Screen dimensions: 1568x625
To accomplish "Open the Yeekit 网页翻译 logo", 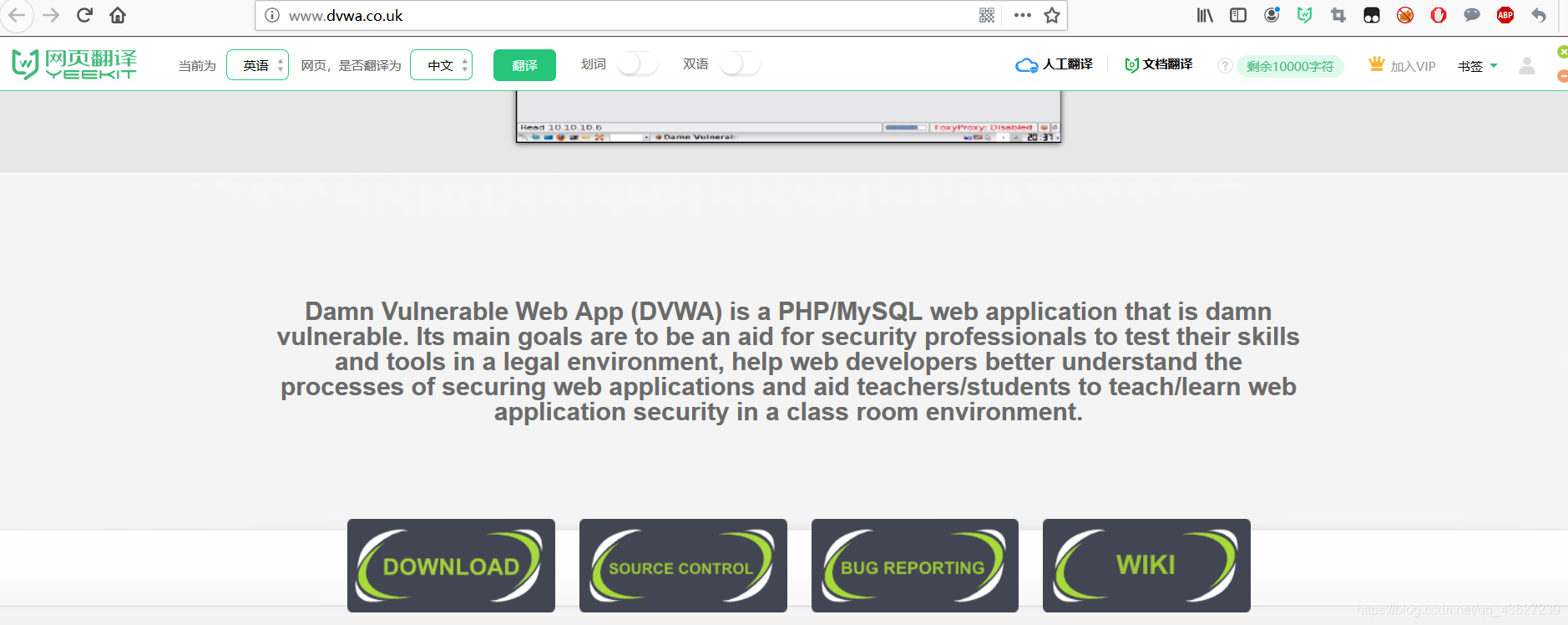I will [x=74, y=64].
